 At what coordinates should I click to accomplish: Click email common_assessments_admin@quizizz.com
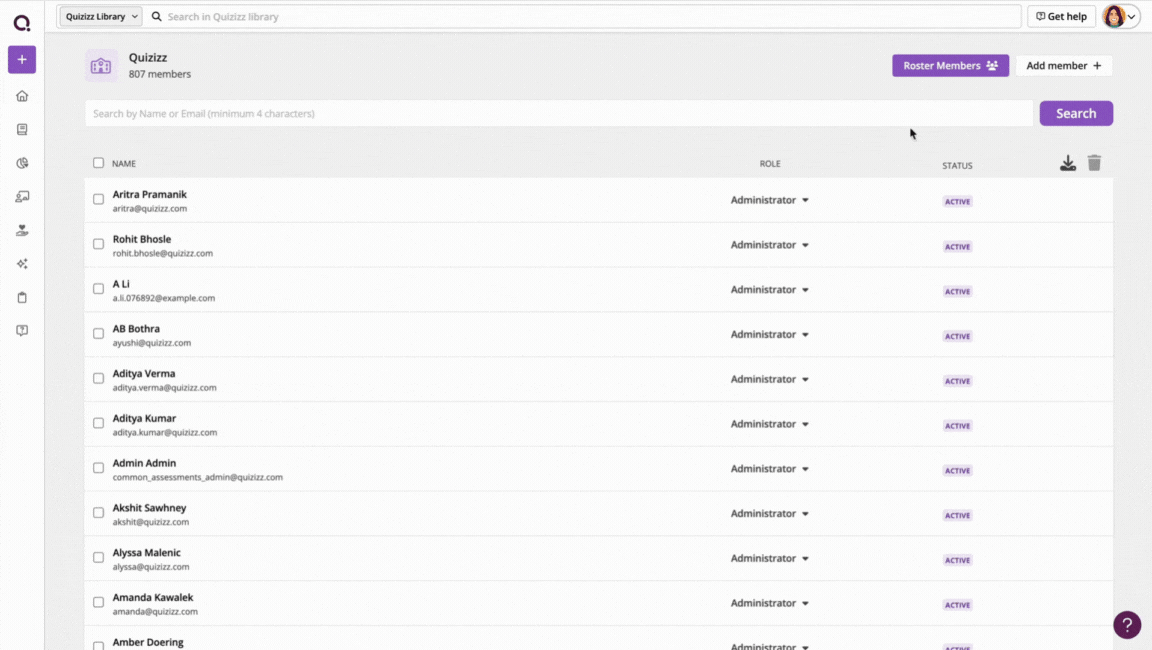[x=198, y=477]
